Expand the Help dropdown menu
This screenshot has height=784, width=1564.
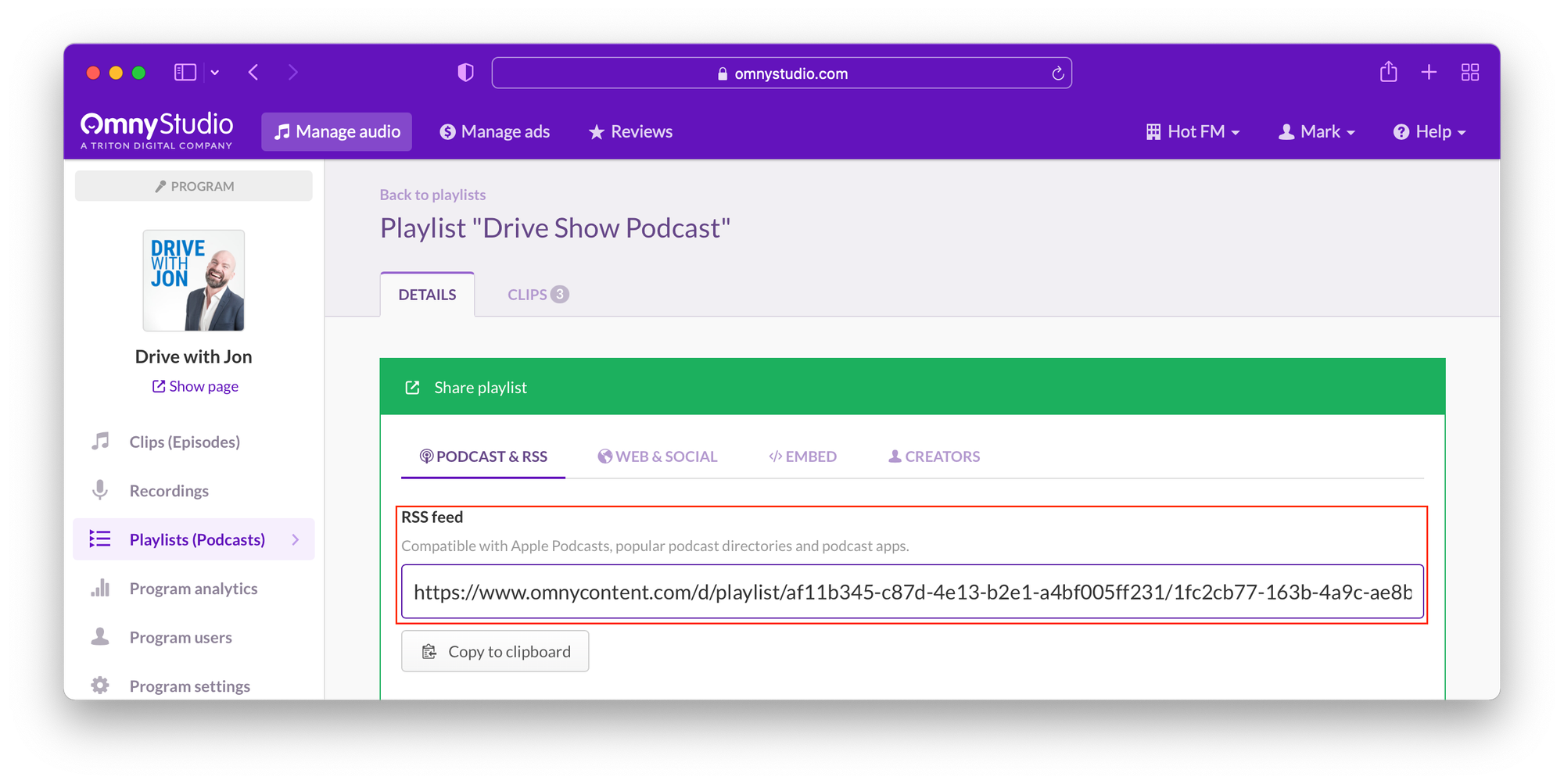coord(1429,131)
